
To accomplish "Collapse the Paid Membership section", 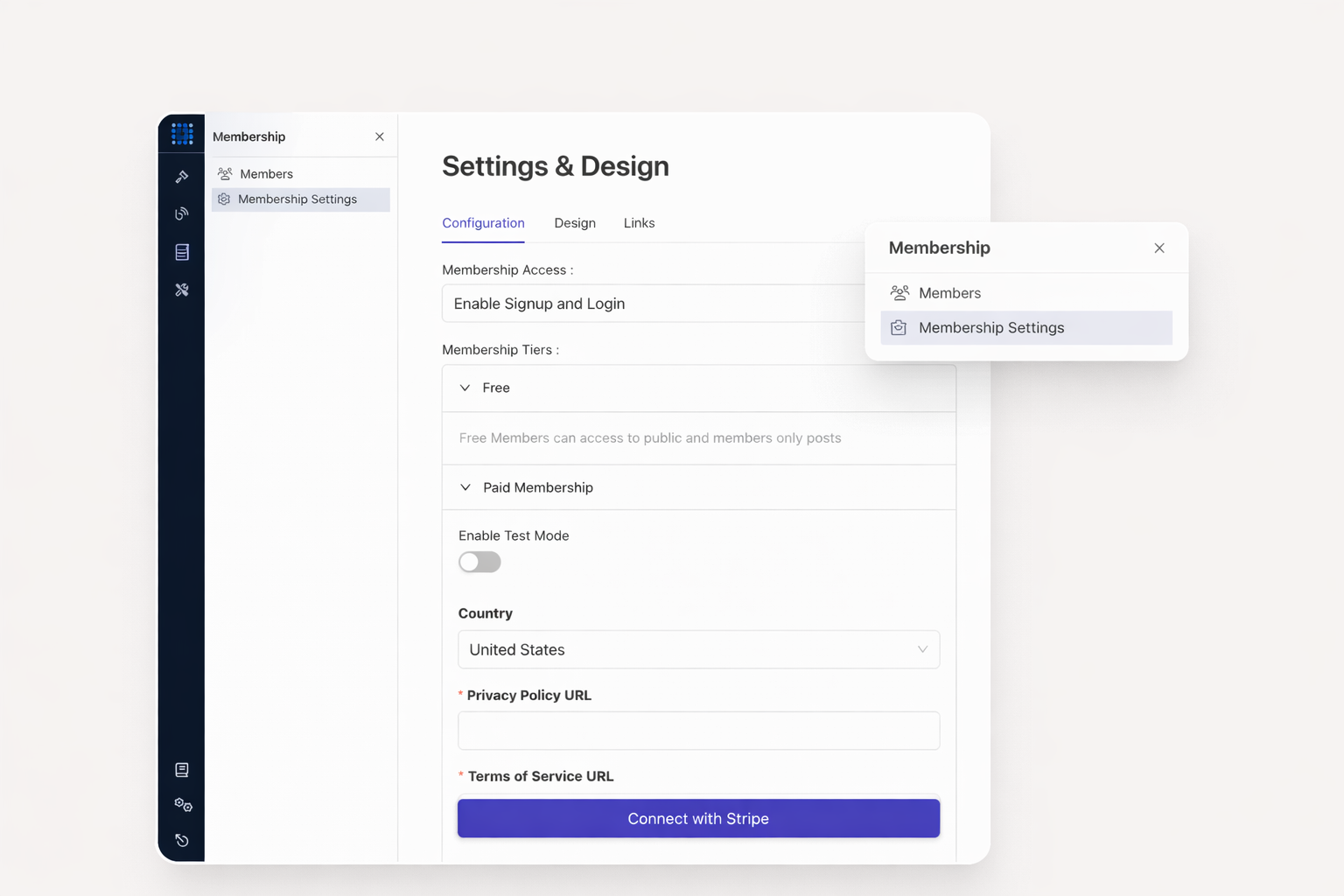I will [465, 487].
